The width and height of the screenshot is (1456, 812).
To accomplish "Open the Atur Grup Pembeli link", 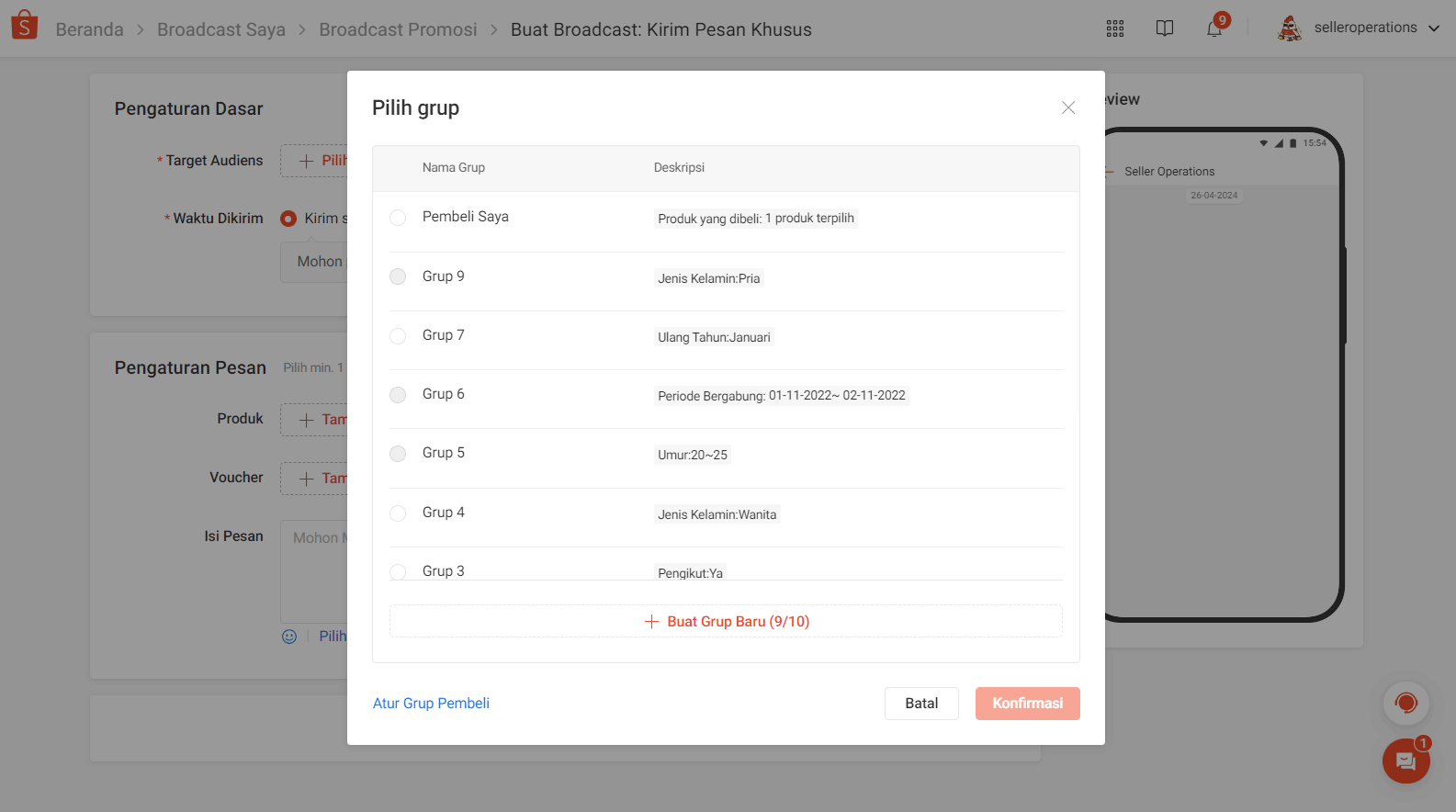I will [x=431, y=704].
